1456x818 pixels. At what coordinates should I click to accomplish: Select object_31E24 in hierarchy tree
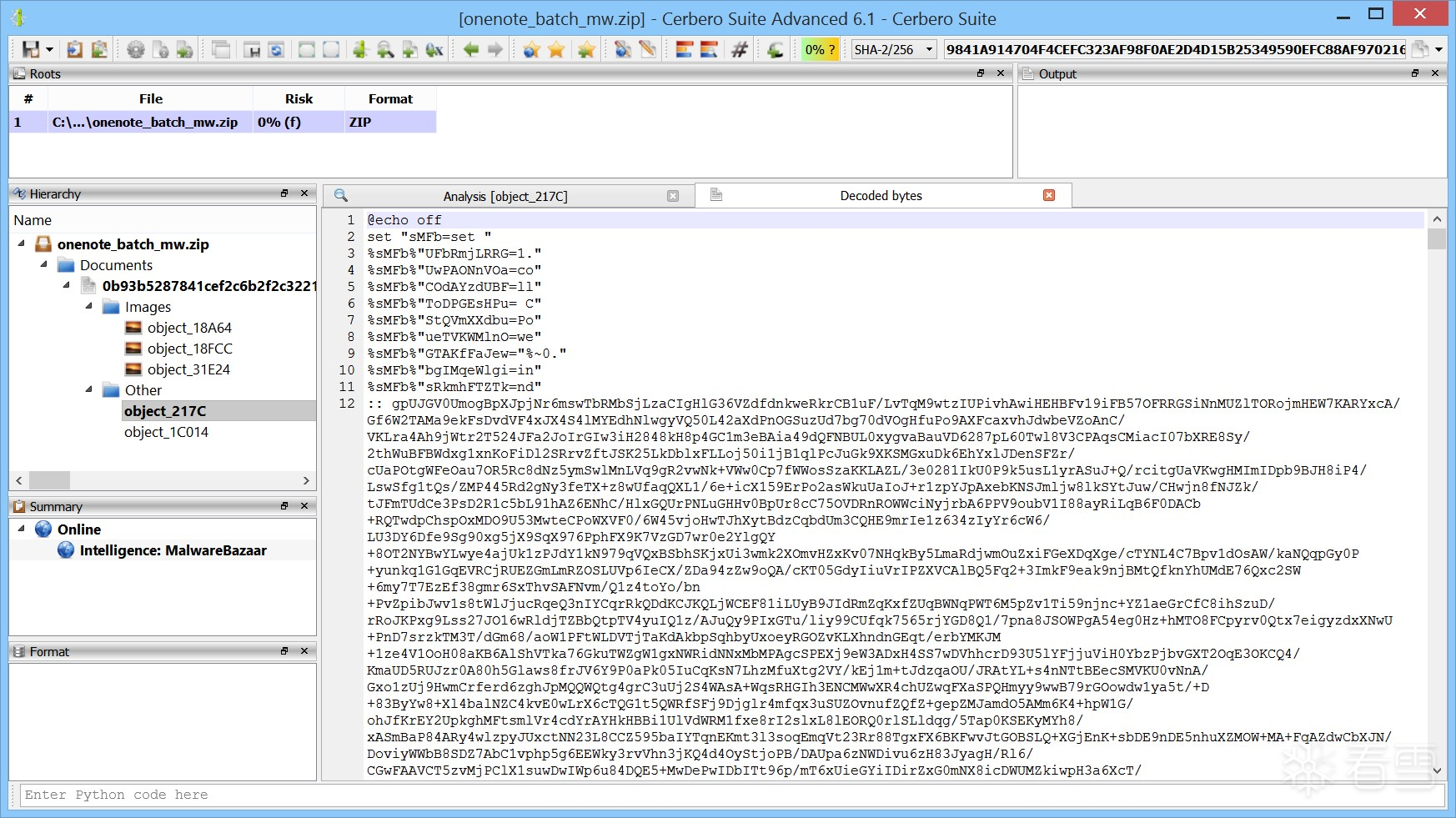pos(188,369)
